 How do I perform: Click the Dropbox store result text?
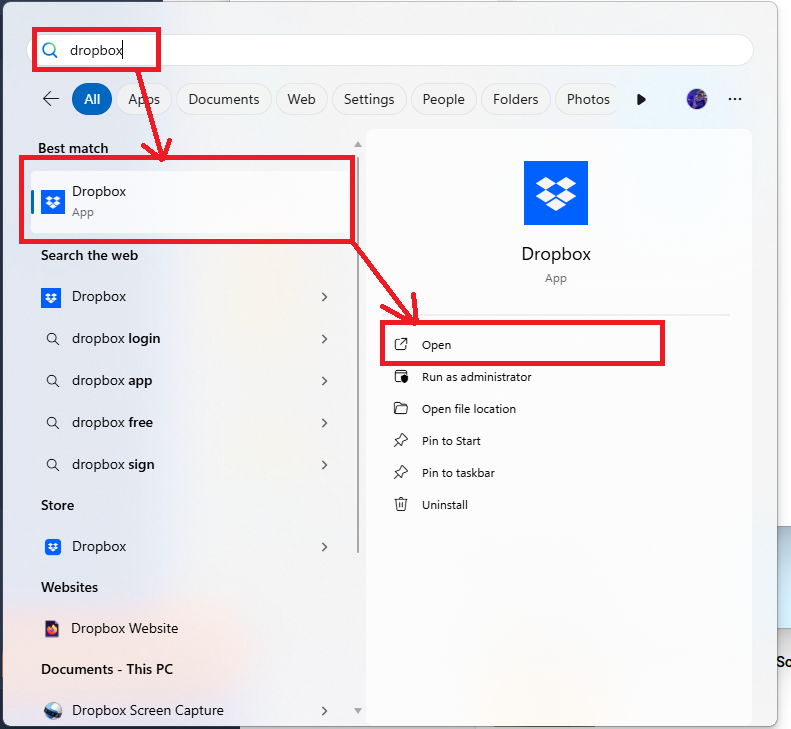pyautogui.click(x=99, y=546)
